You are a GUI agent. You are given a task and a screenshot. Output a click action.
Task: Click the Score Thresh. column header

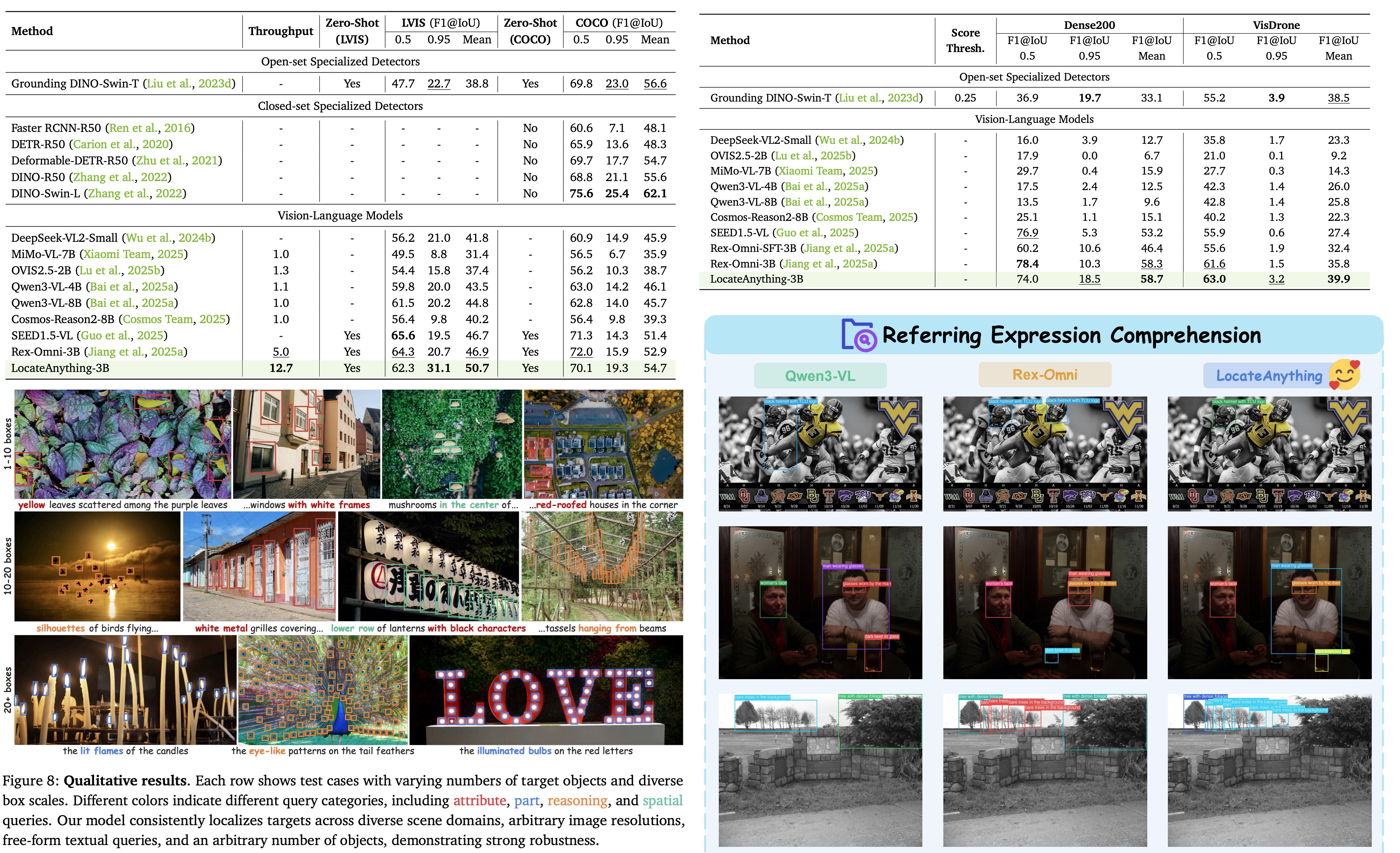click(x=965, y=40)
